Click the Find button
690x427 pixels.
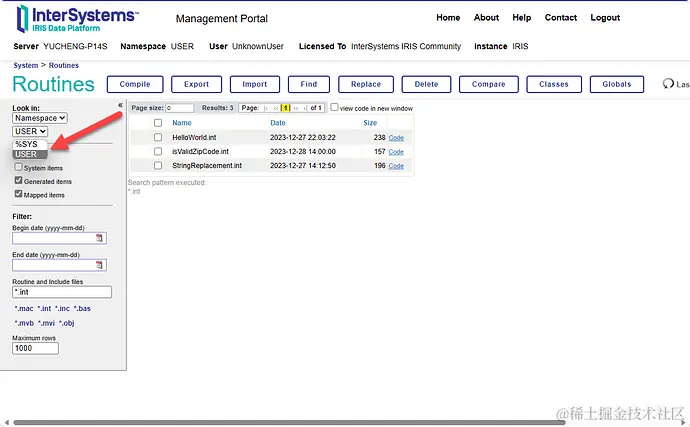click(309, 84)
